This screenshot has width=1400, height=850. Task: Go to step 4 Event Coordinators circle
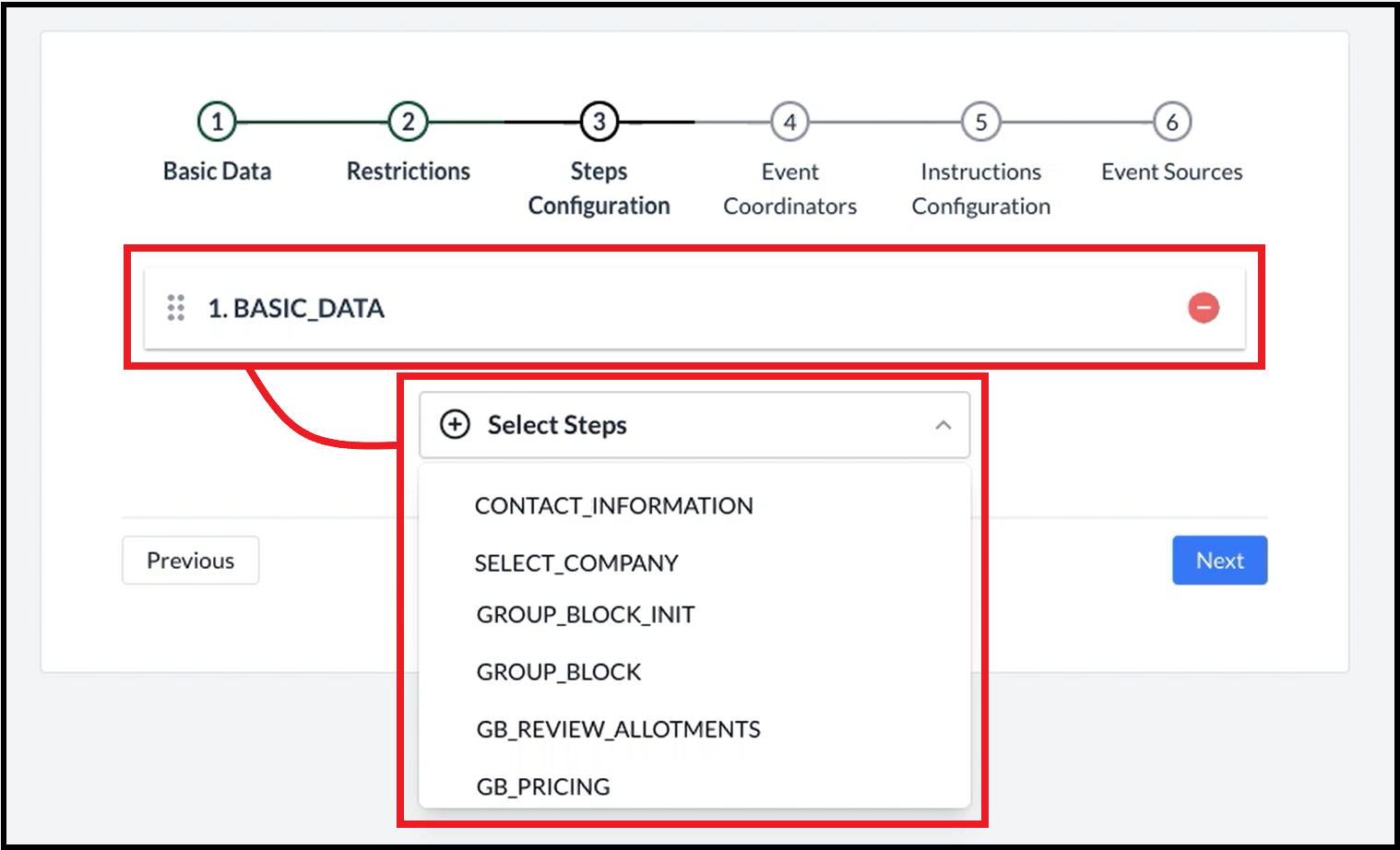coord(789,122)
